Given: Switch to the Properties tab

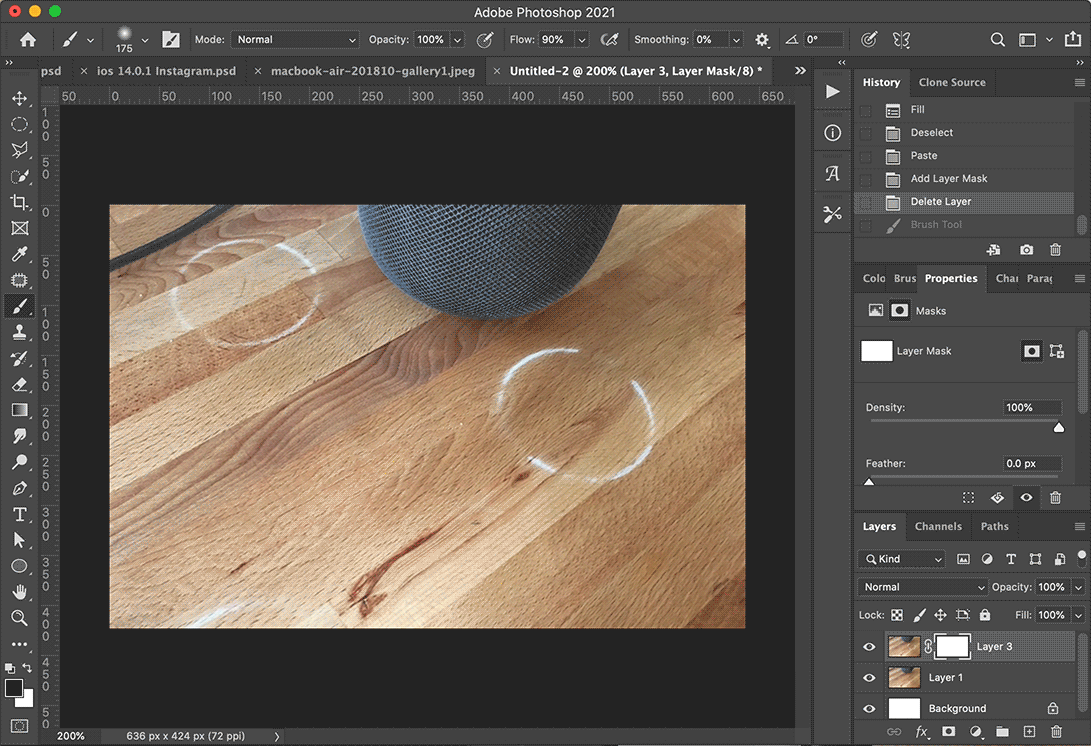Looking at the screenshot, I should tap(951, 278).
